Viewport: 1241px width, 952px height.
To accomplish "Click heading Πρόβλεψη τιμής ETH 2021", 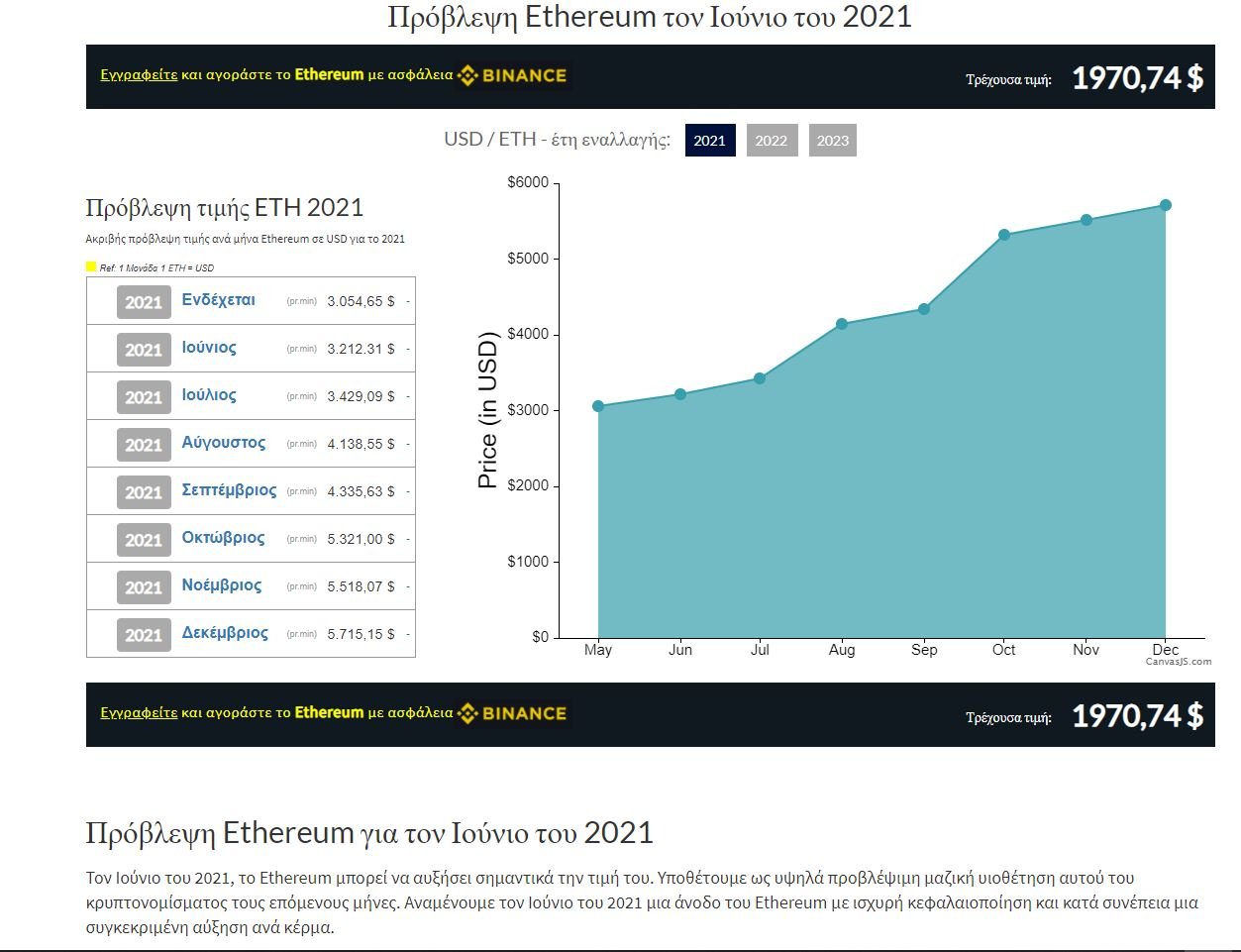I will coord(225,208).
